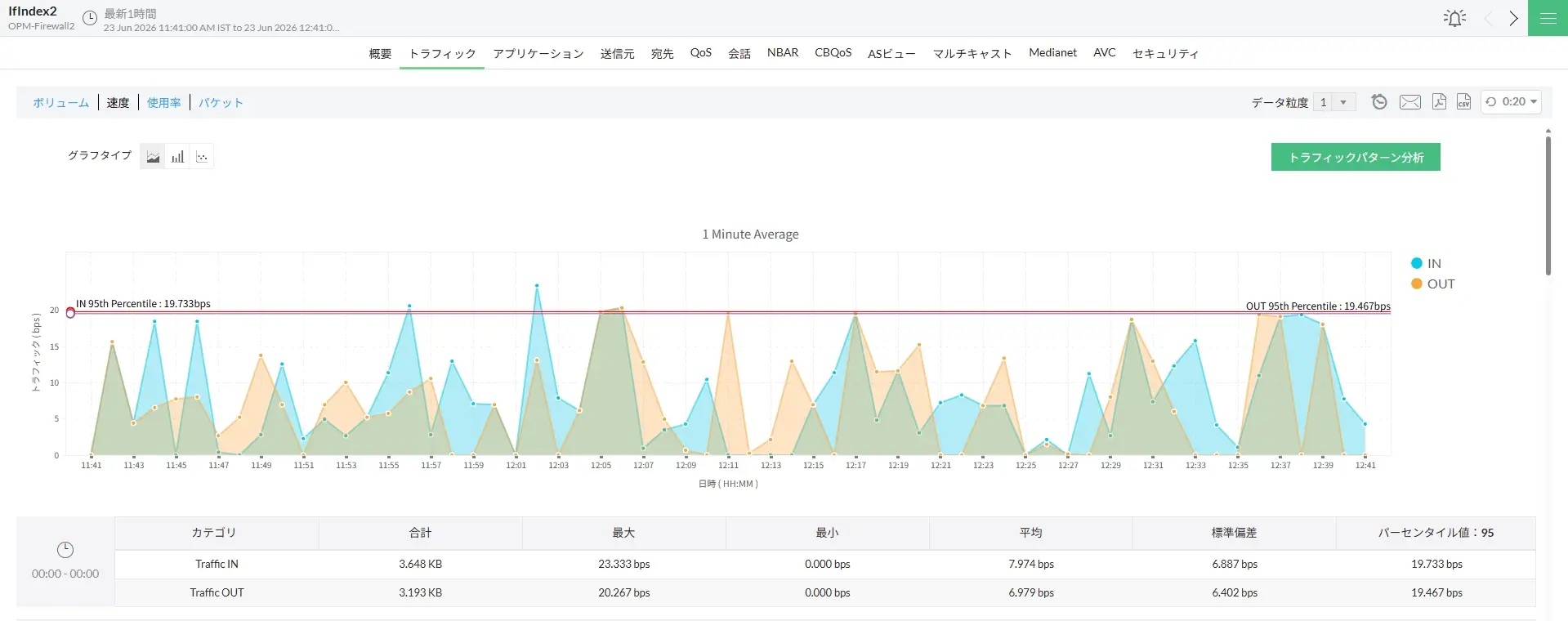Click the 6.887 bps deviation value
The image size is (1568, 621).
pos(1235,565)
